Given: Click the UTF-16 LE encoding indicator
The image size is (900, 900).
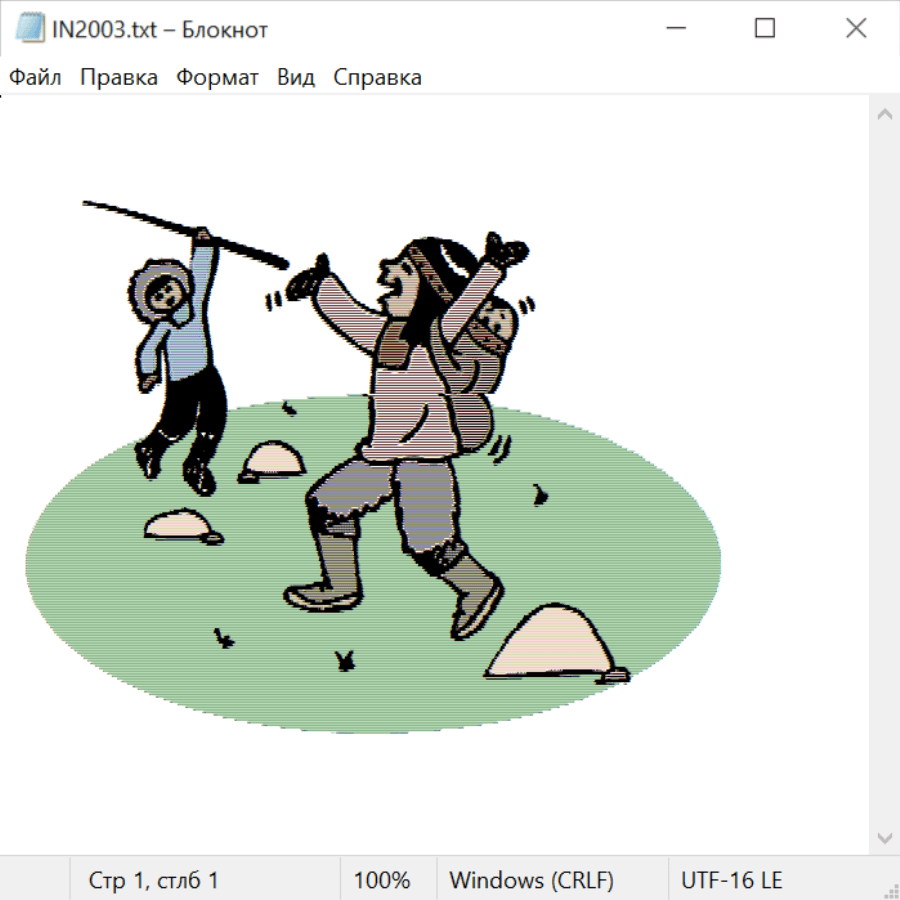Looking at the screenshot, I should [x=731, y=880].
